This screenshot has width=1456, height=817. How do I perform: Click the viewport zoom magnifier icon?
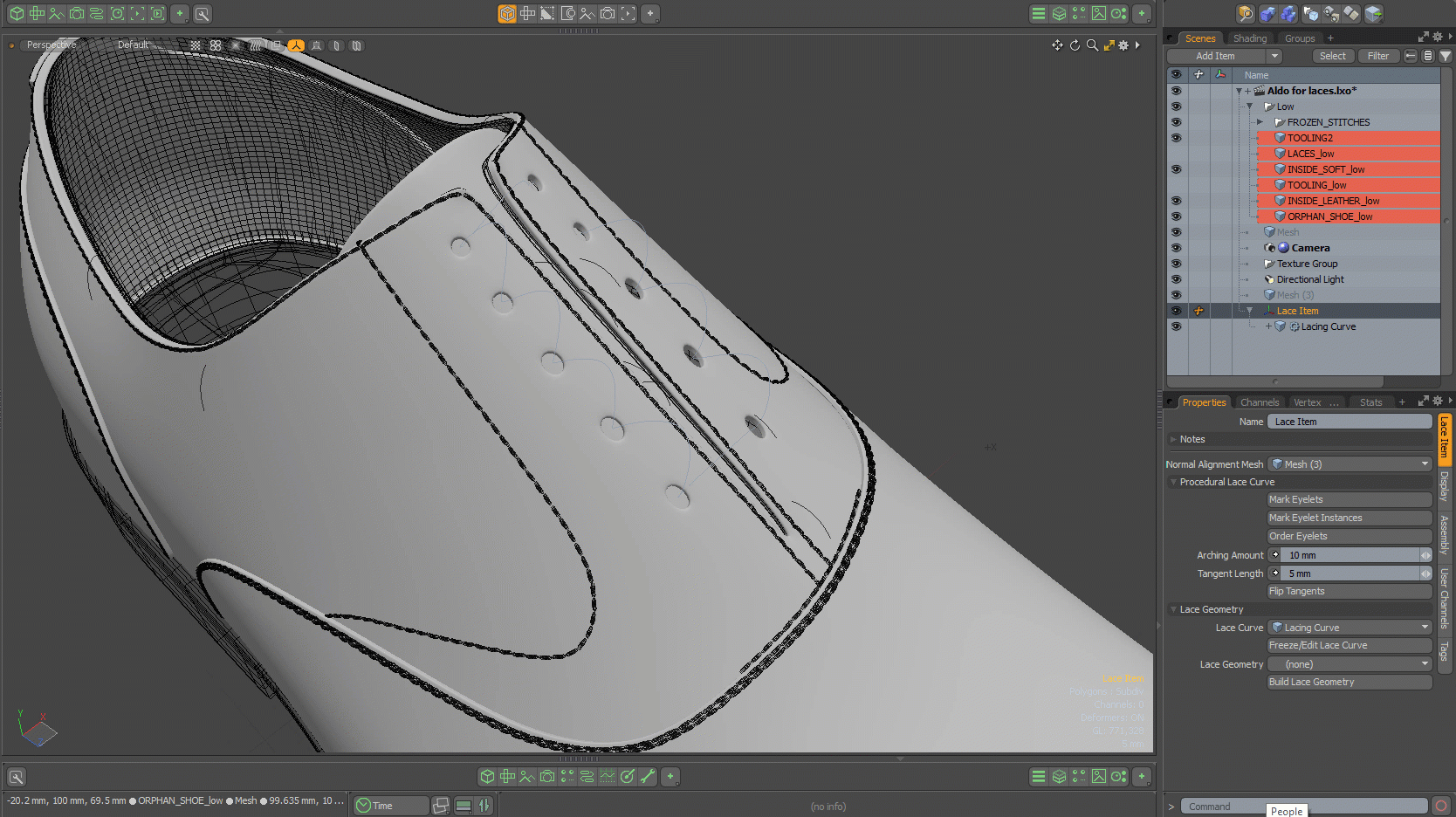click(x=1092, y=45)
